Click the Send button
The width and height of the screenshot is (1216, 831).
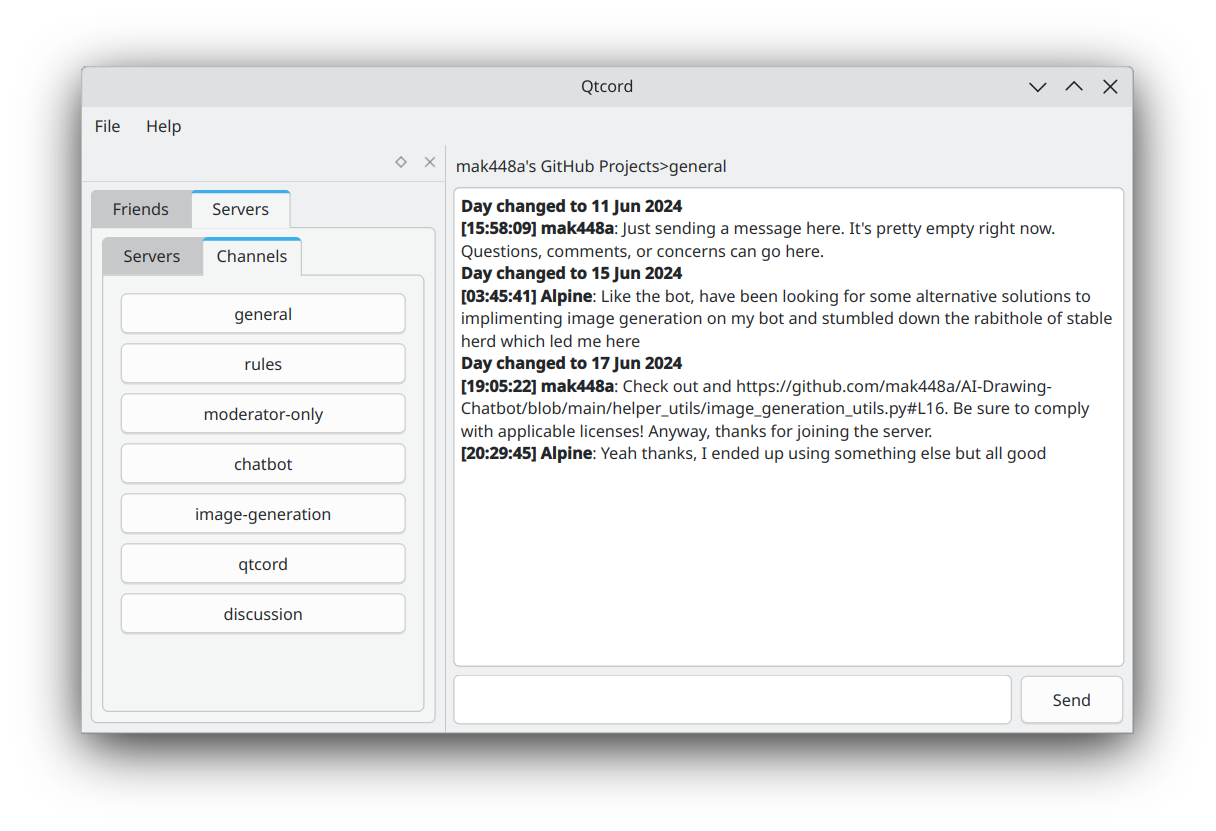1071,700
